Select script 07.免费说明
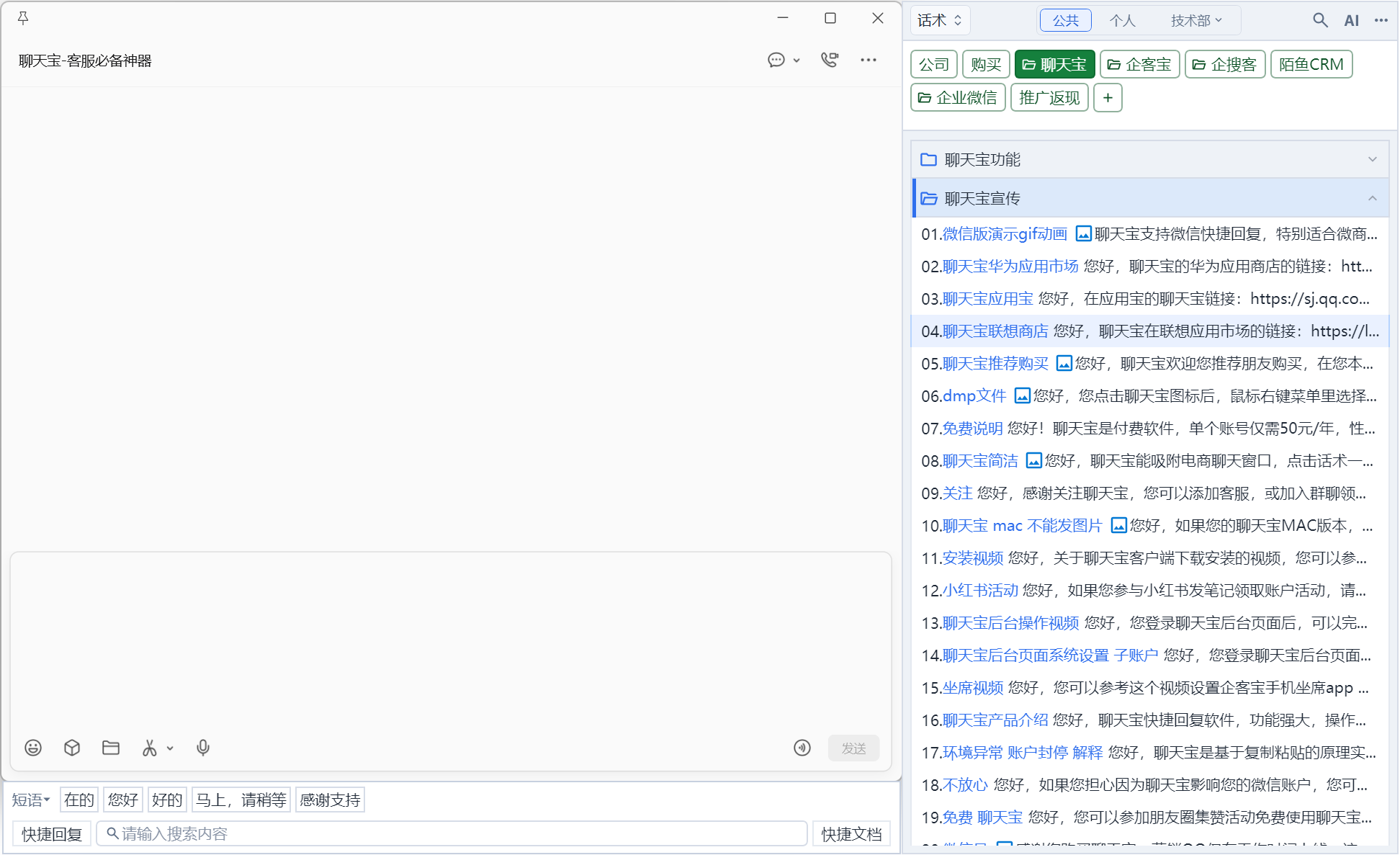 1150,429
